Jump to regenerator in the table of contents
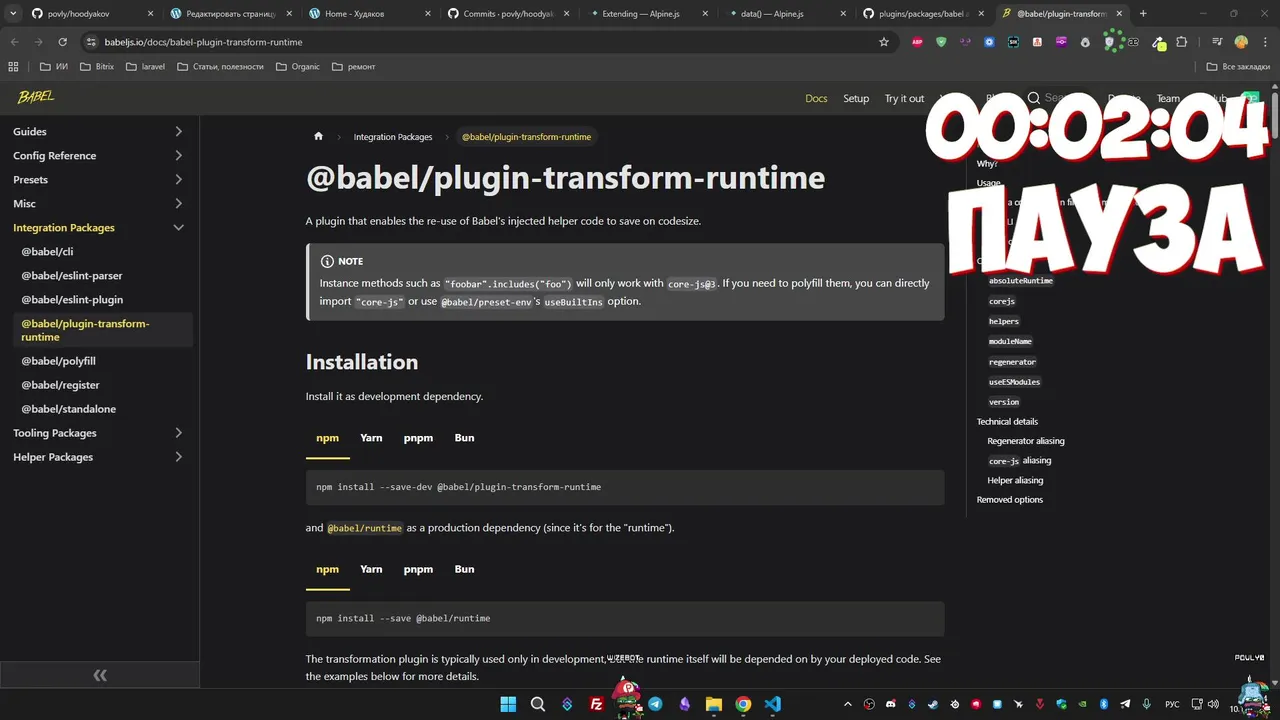Image resolution: width=1280 pixels, height=720 pixels. [x=1012, y=362]
